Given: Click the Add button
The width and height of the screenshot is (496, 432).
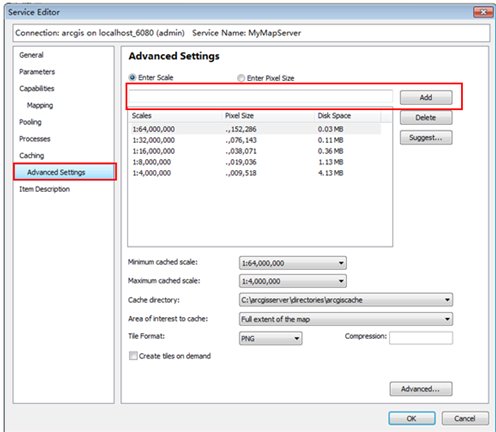Looking at the screenshot, I should pyautogui.click(x=426, y=97).
